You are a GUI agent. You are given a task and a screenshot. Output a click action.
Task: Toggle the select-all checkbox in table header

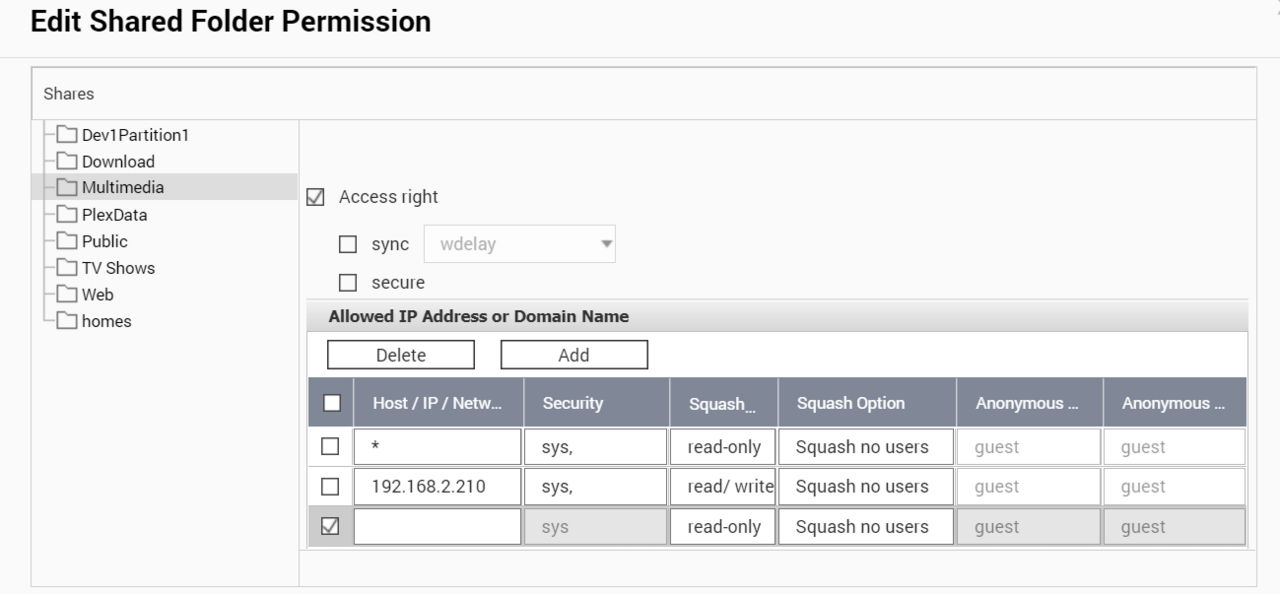(x=332, y=403)
